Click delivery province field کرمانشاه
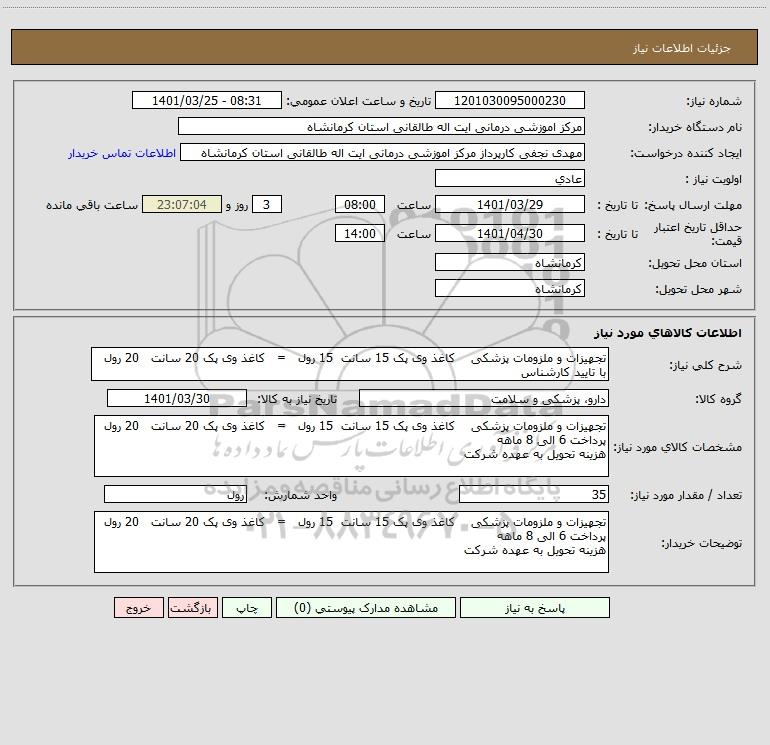This screenshot has height=745, width=770. tap(510, 262)
